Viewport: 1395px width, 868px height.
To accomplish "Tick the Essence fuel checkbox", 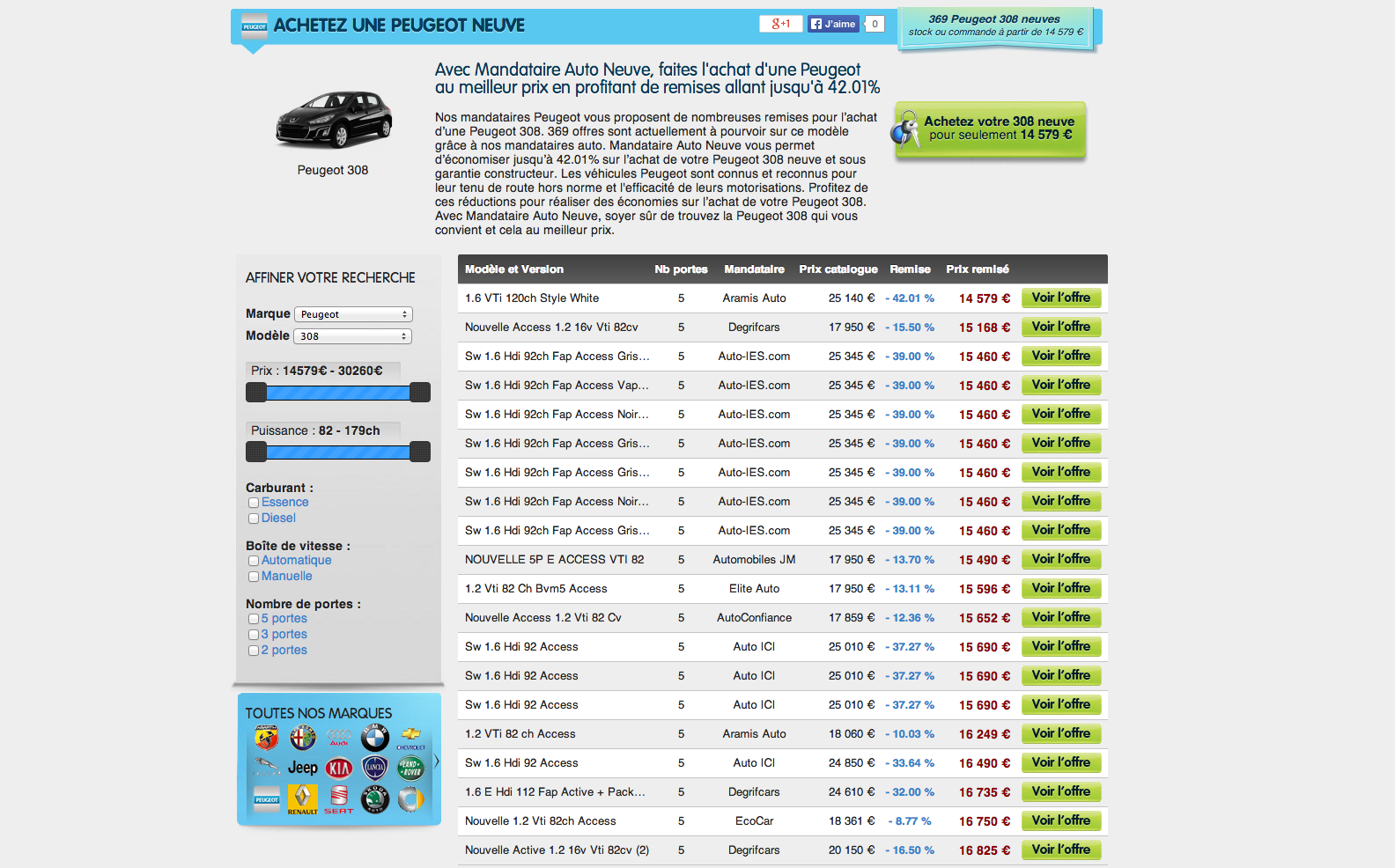I will [x=254, y=503].
